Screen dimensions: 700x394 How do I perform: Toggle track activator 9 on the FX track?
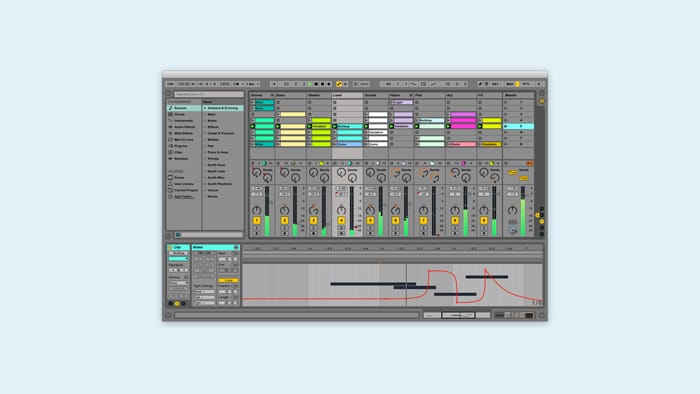(x=484, y=220)
